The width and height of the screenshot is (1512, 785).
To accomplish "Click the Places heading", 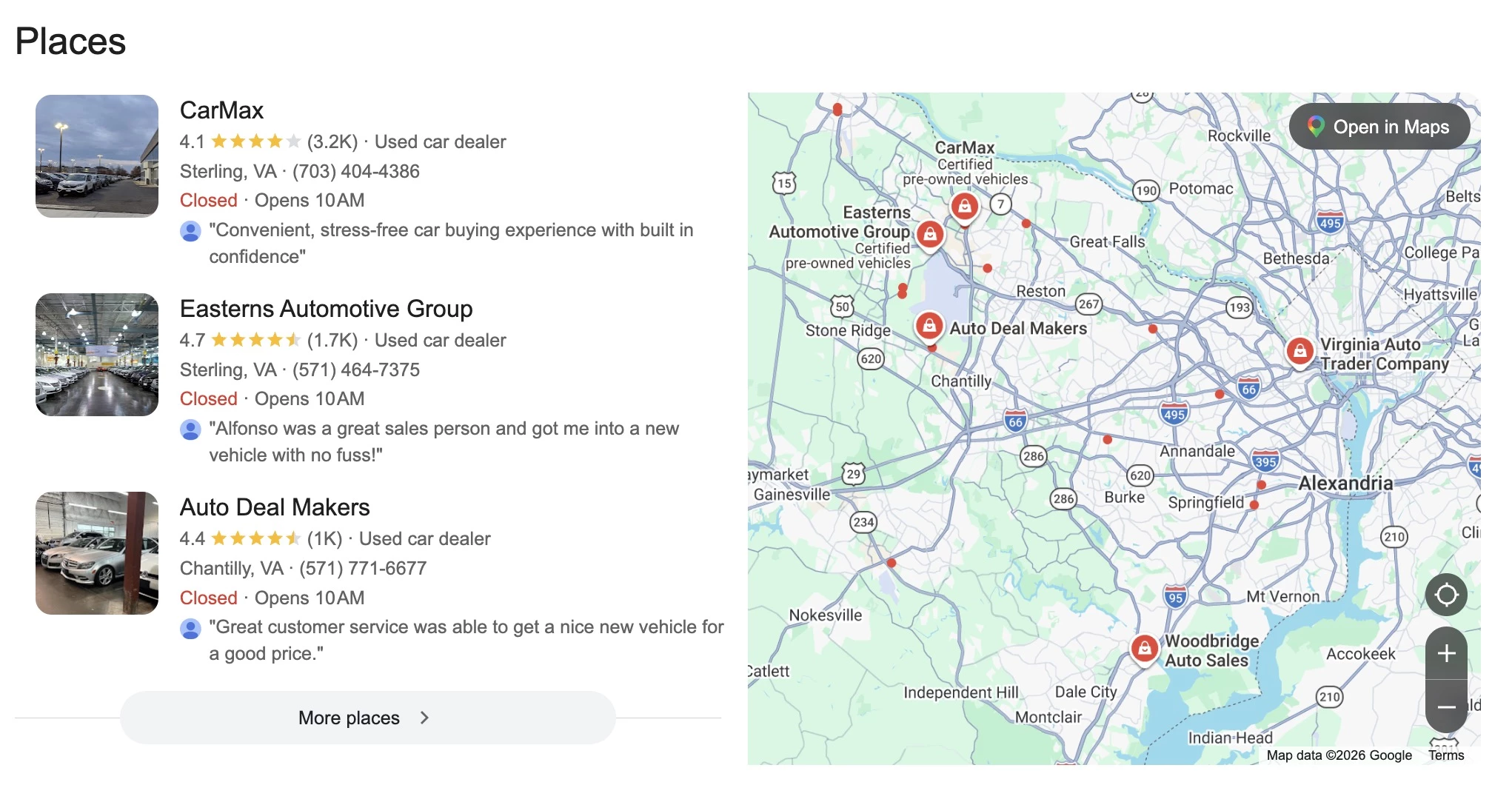I will pos(70,41).
